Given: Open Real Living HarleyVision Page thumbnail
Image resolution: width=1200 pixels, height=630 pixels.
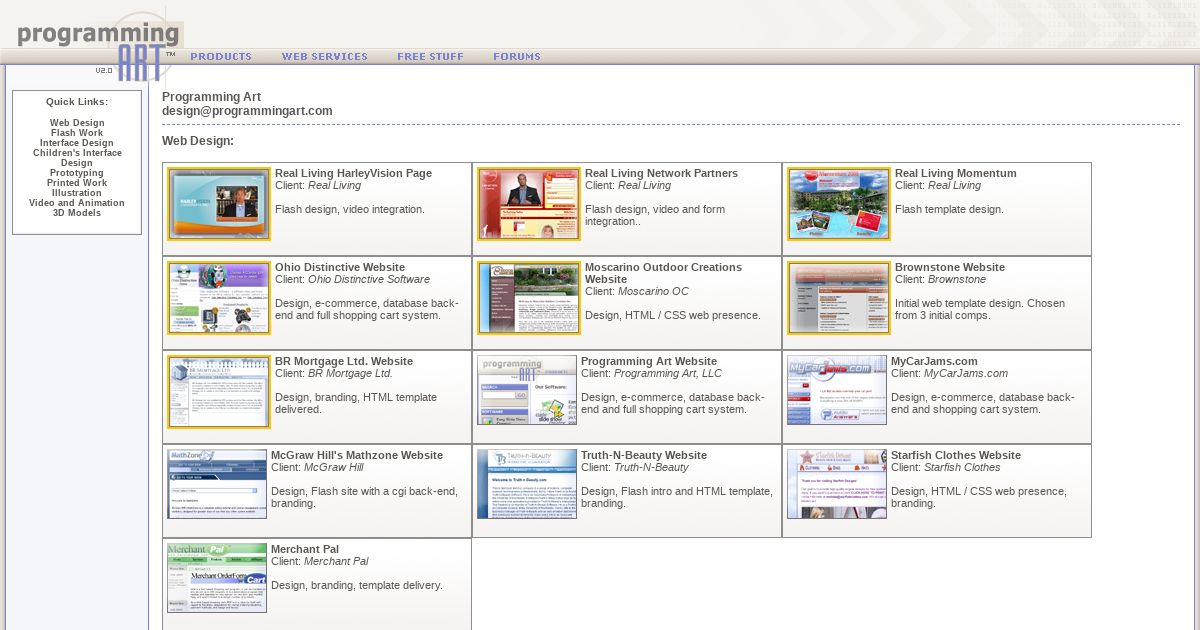Looking at the screenshot, I should pos(219,204).
